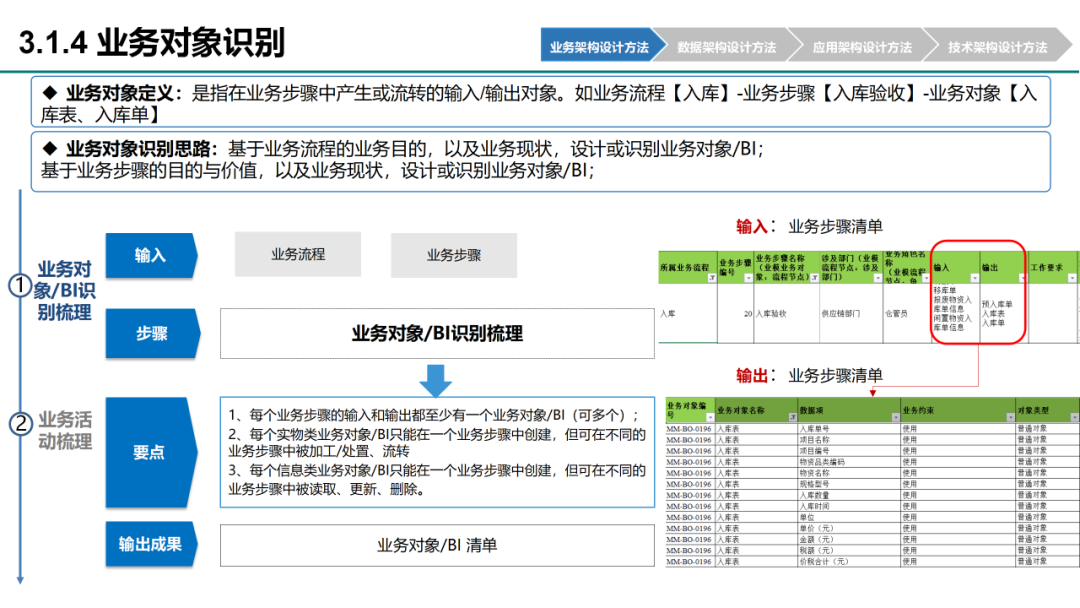
Task: Click the 单价（元） cell
Action: [849, 527]
